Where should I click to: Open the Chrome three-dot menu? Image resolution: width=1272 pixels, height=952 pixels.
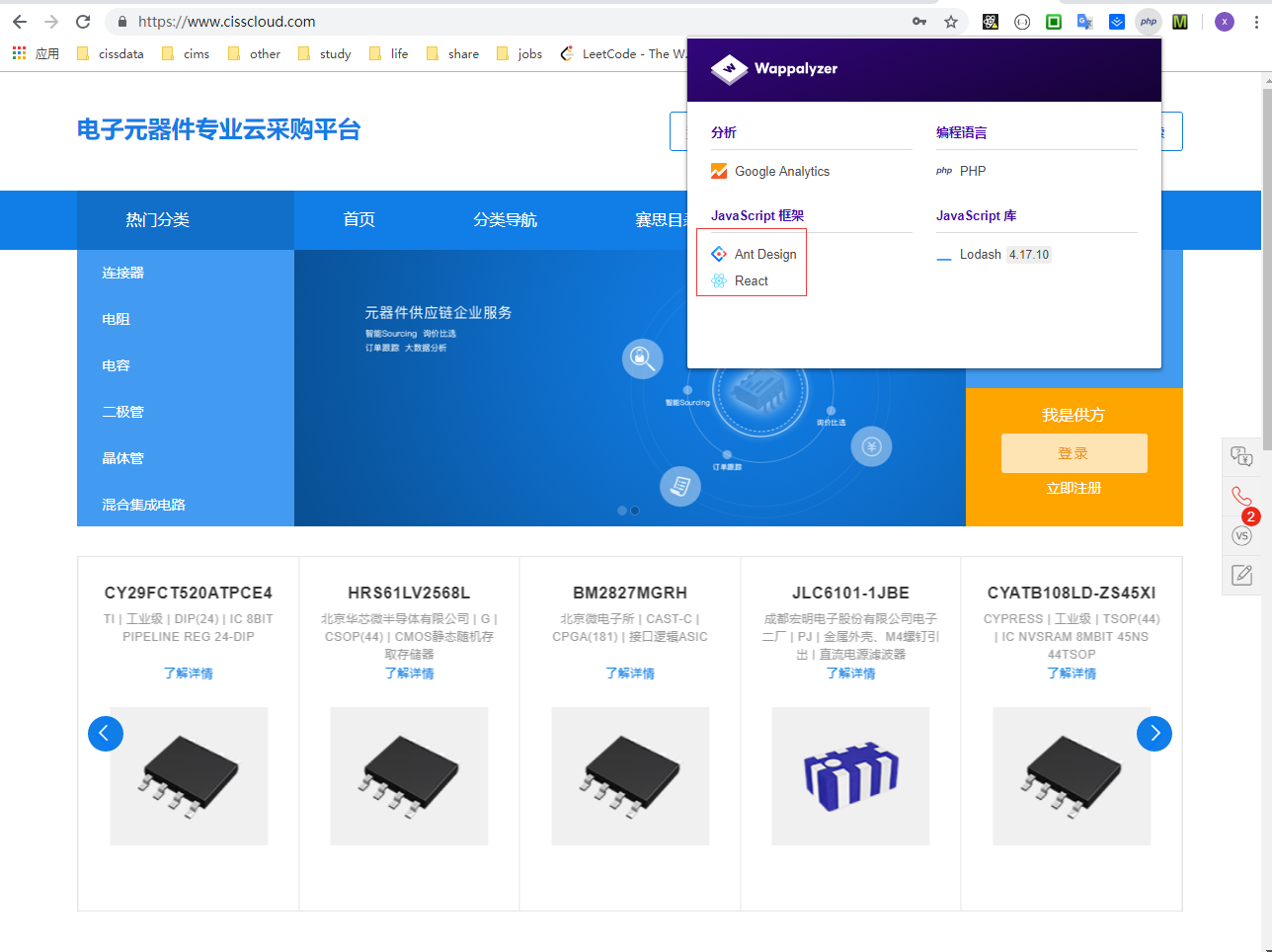[1256, 22]
